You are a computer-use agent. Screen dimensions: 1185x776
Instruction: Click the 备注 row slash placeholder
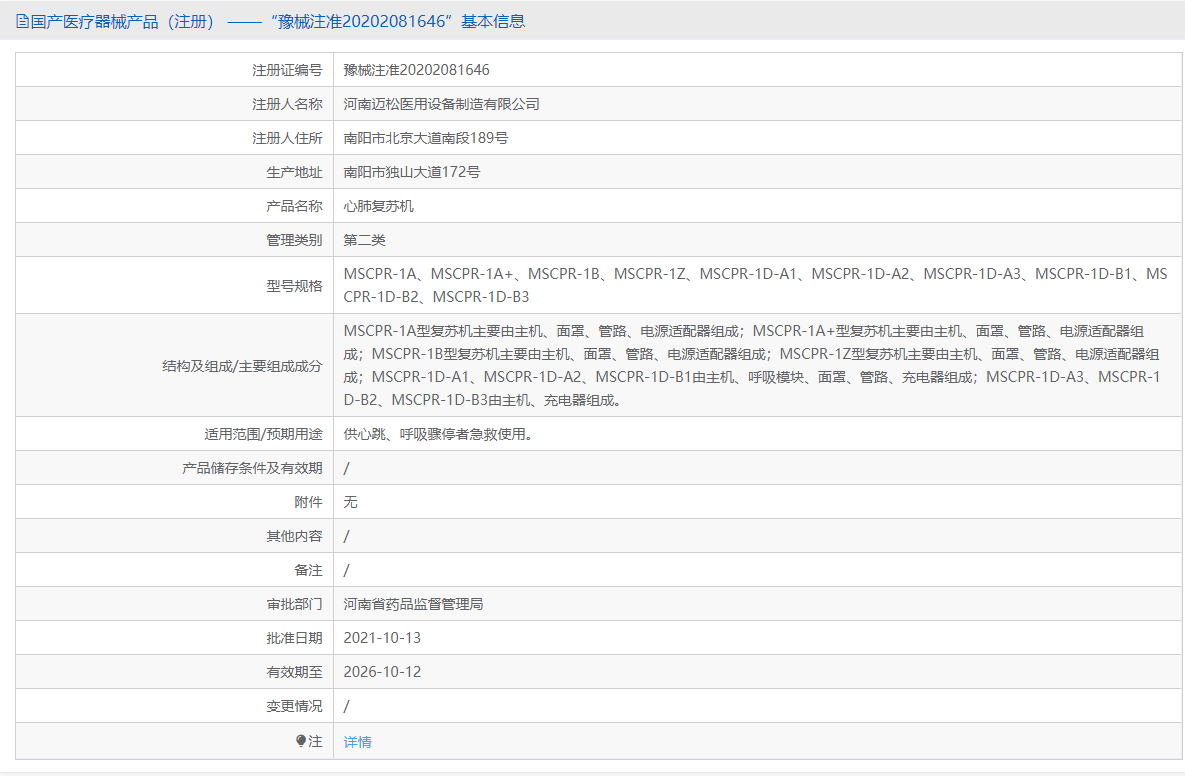point(346,569)
